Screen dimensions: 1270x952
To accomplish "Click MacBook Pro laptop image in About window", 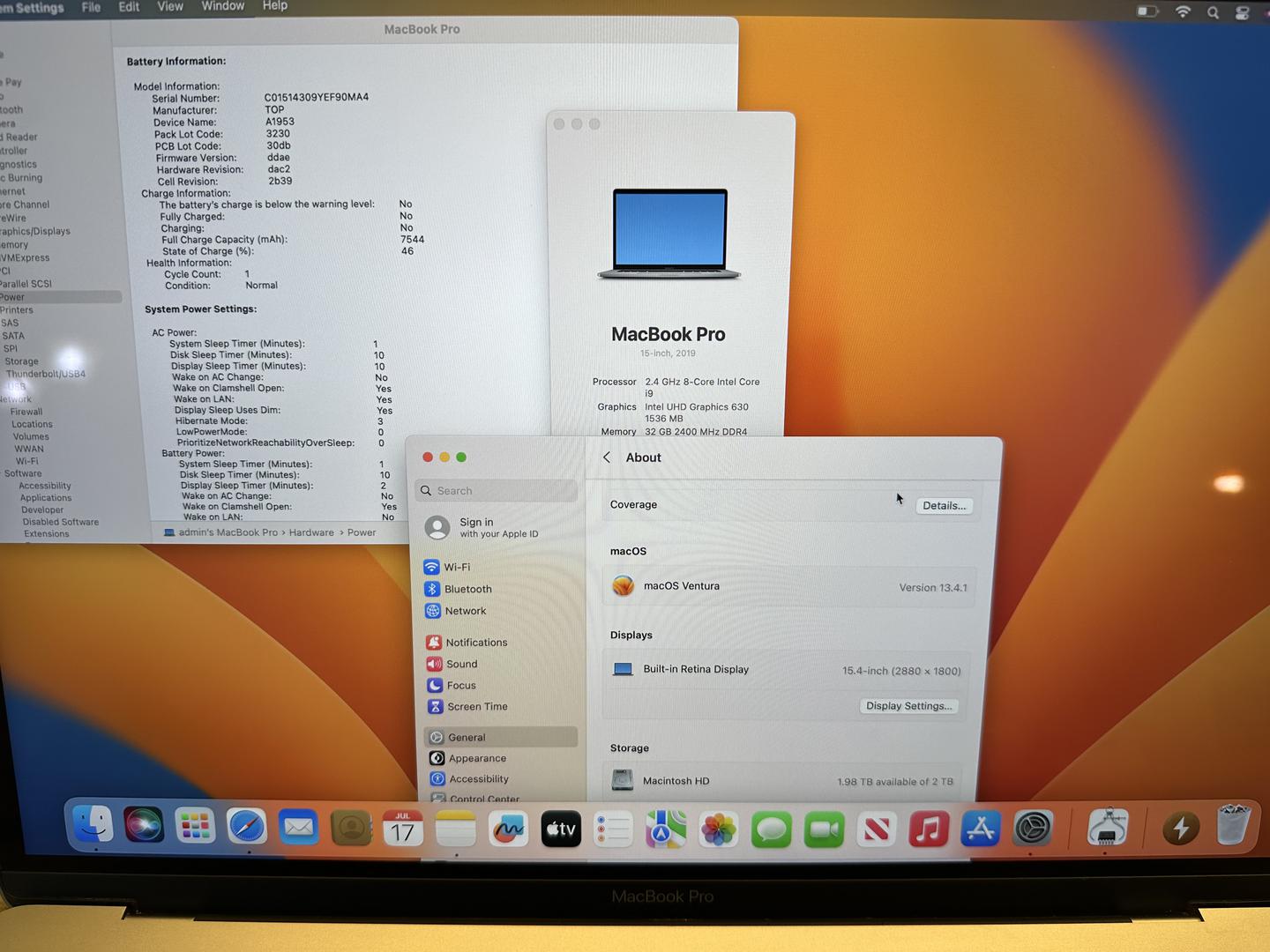I will 669,234.
